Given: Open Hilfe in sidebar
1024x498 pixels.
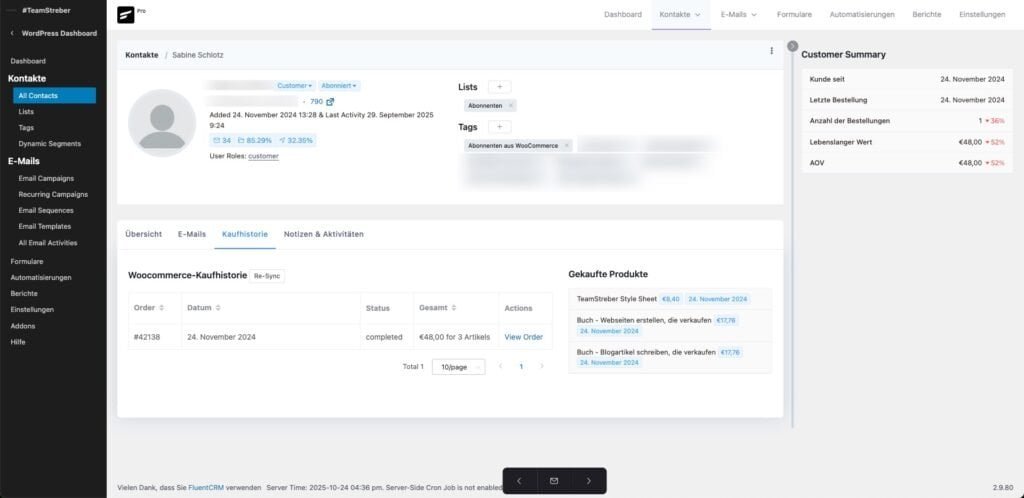Looking at the screenshot, I should click(x=18, y=341).
